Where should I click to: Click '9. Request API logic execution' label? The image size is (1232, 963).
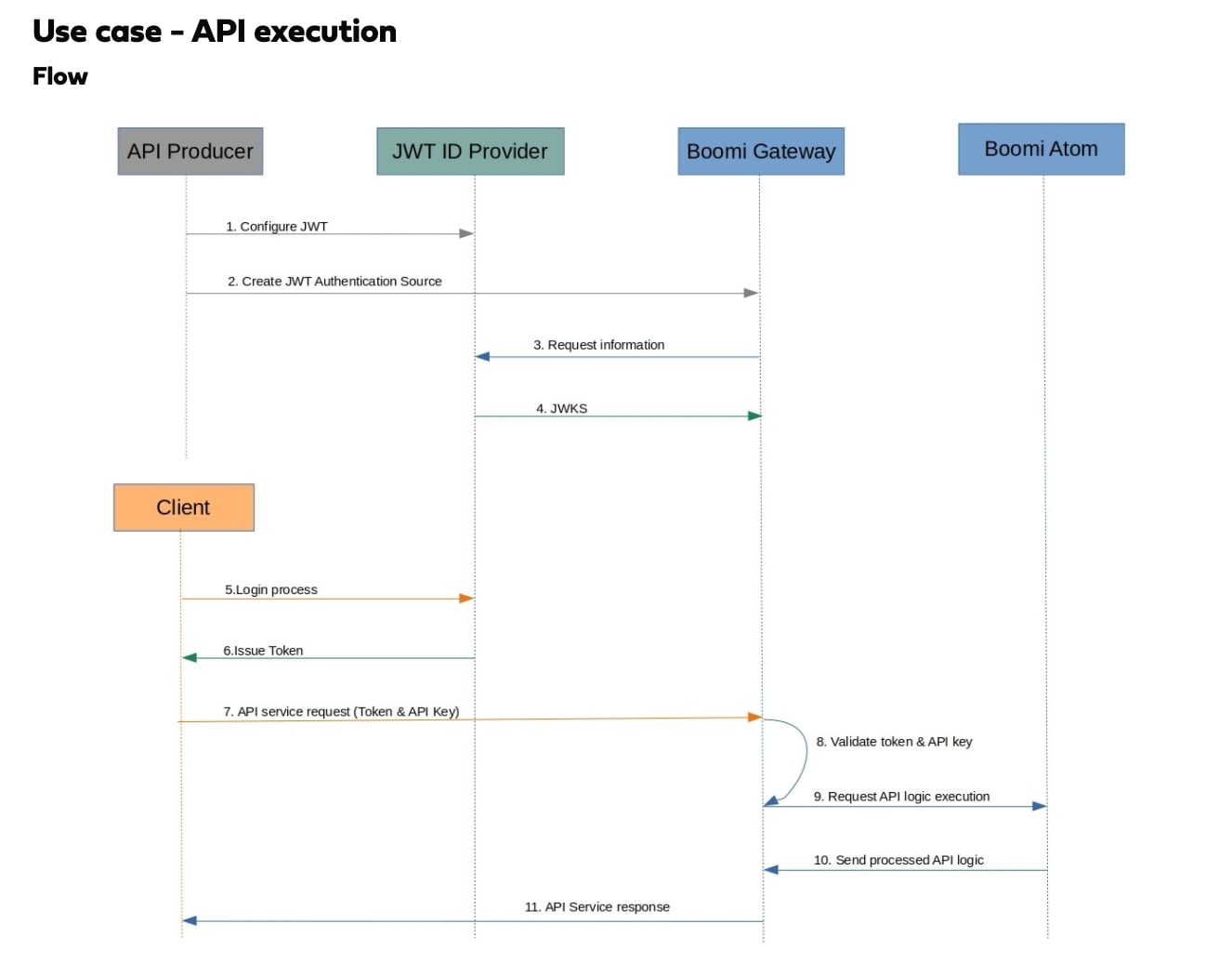(901, 797)
